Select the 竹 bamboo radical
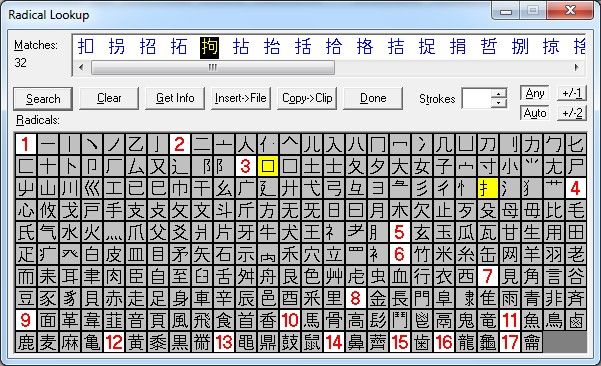Screen dimensions: 601x366 point(422,254)
